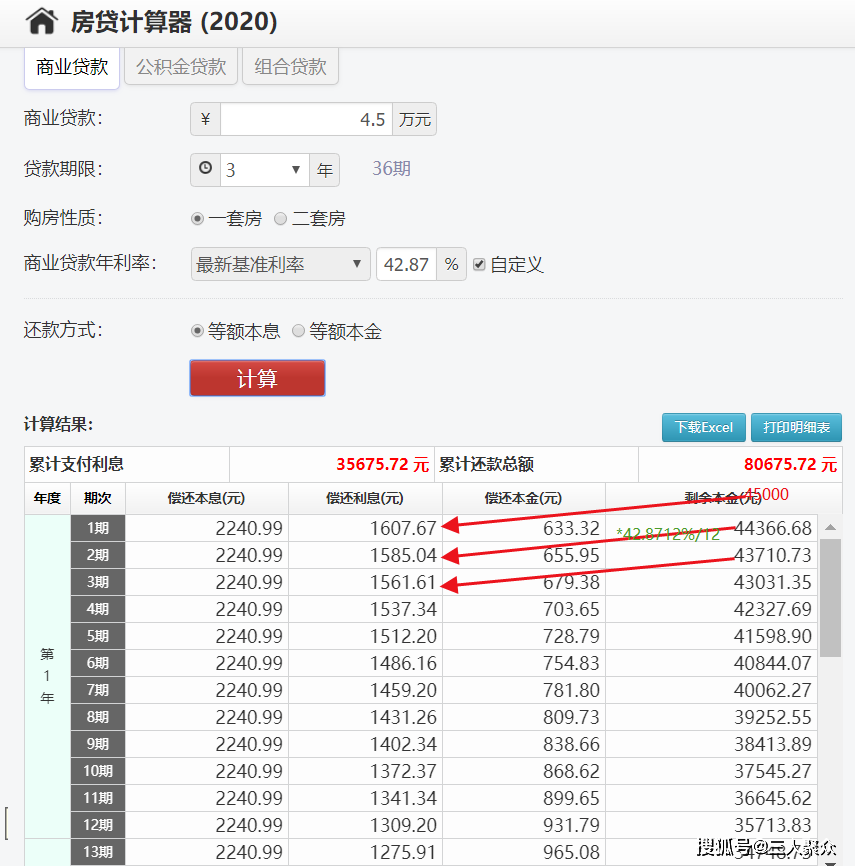This screenshot has width=855, height=866.
Task: Uncheck the 自定义 checkbox
Action: 477,263
